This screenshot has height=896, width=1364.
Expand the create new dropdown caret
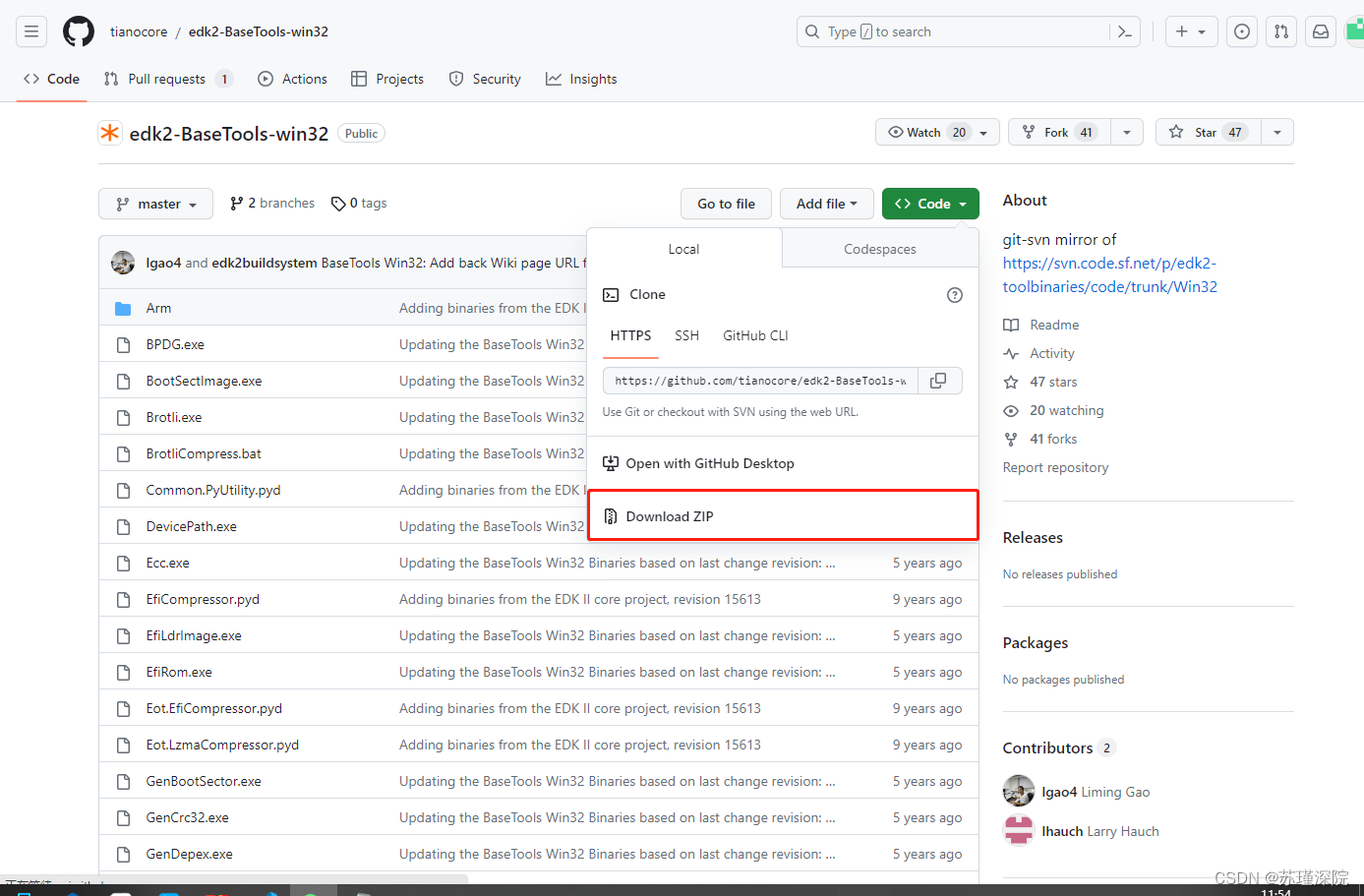tap(1202, 31)
